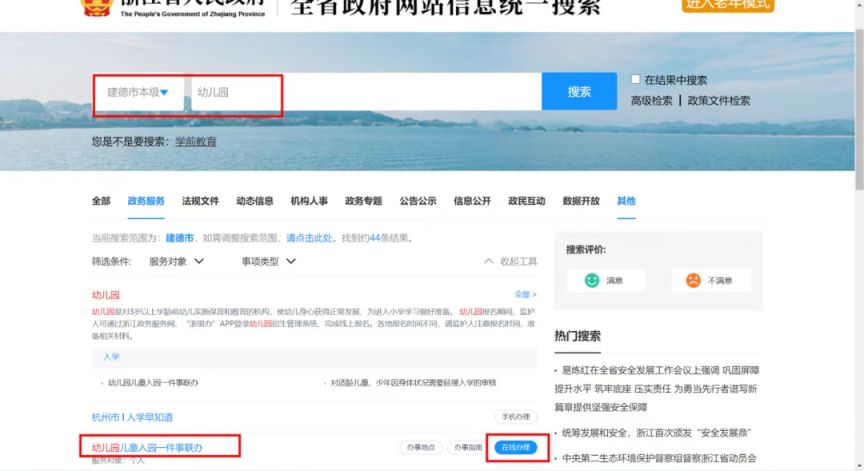Click the suggested search 学前教育 link
864x471 pixels.
(x=196, y=142)
